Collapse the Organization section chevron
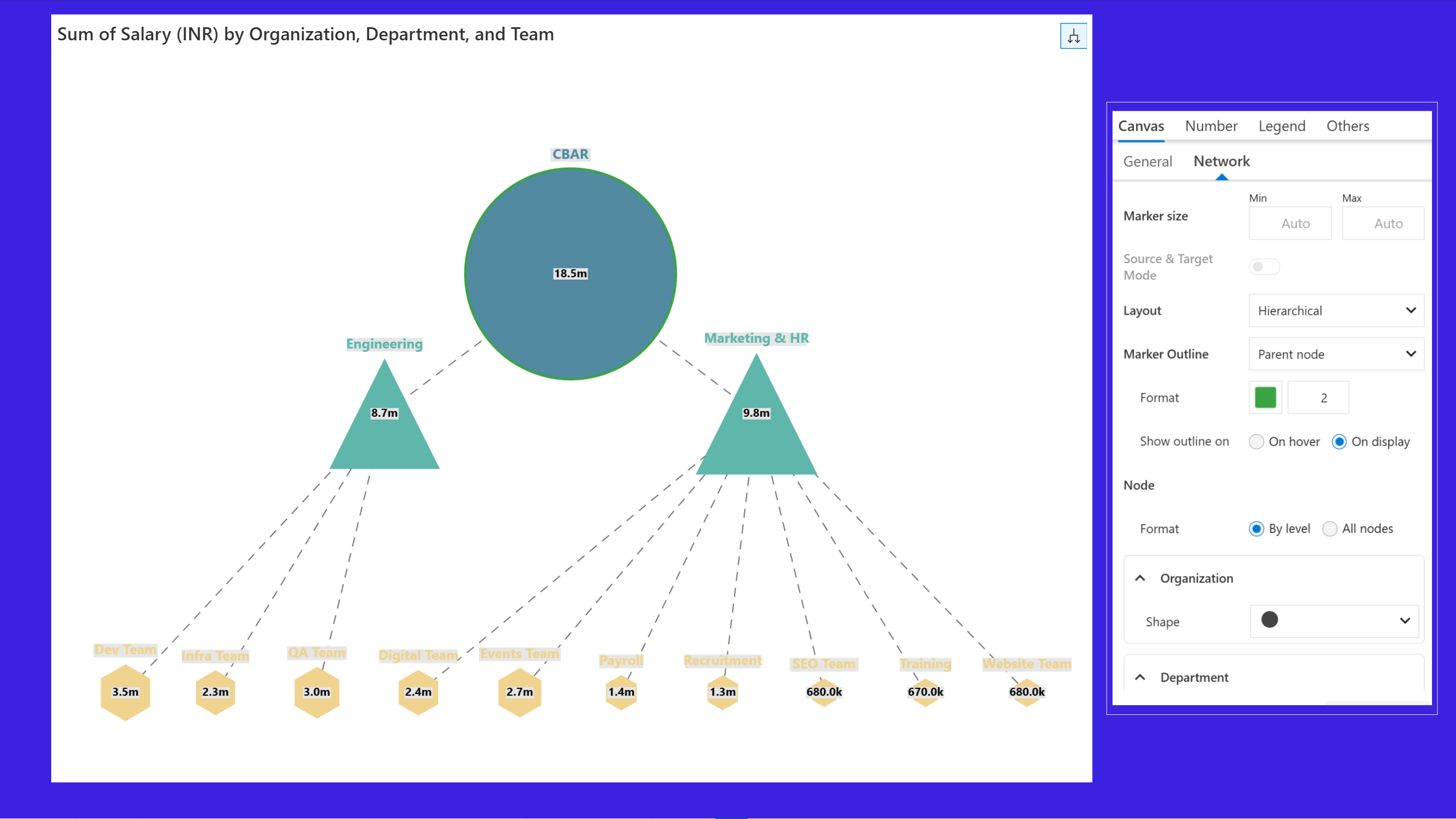The image size is (1456, 819). point(1140,578)
